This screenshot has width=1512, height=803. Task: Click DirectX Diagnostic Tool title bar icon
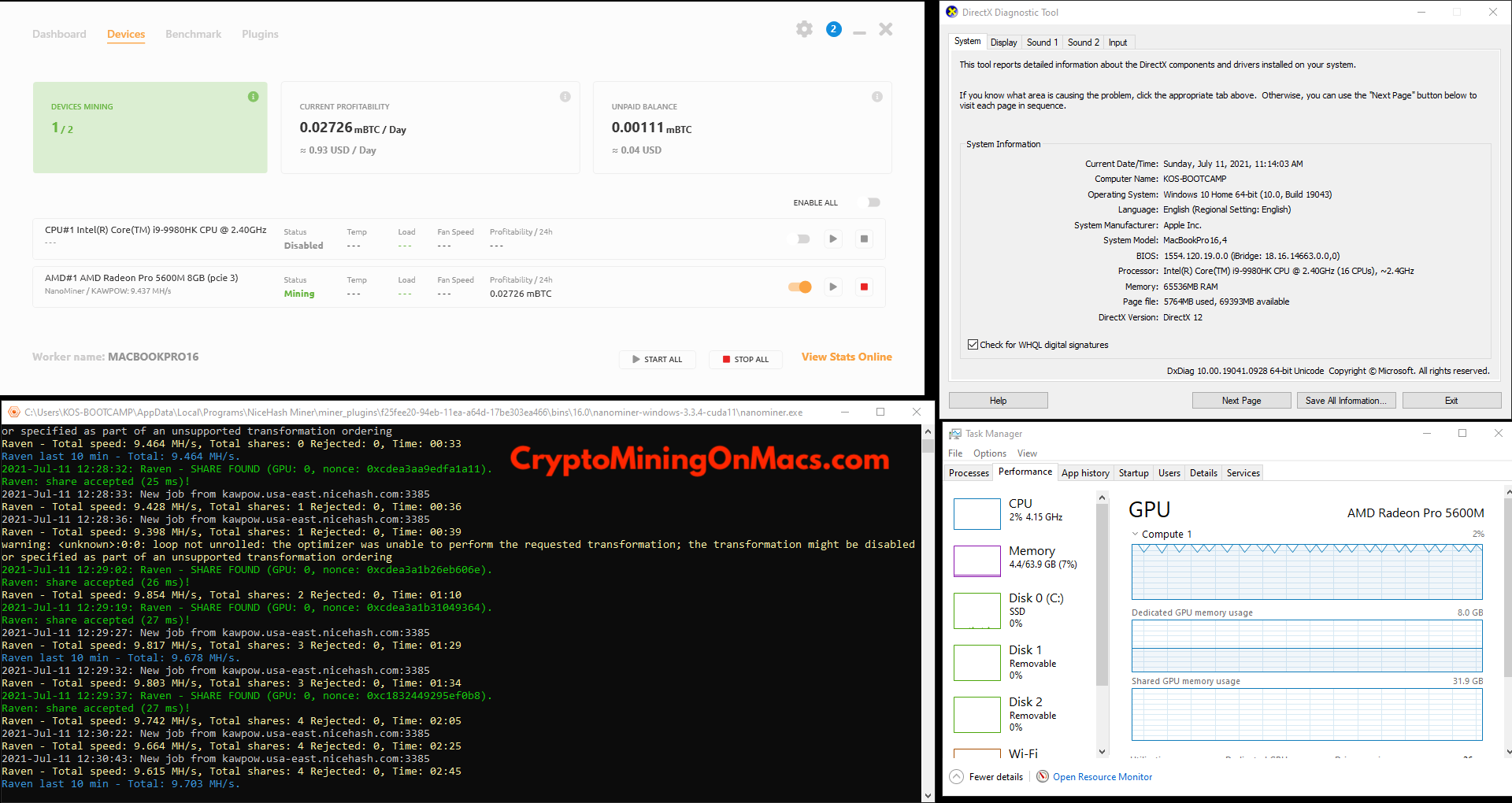point(952,12)
